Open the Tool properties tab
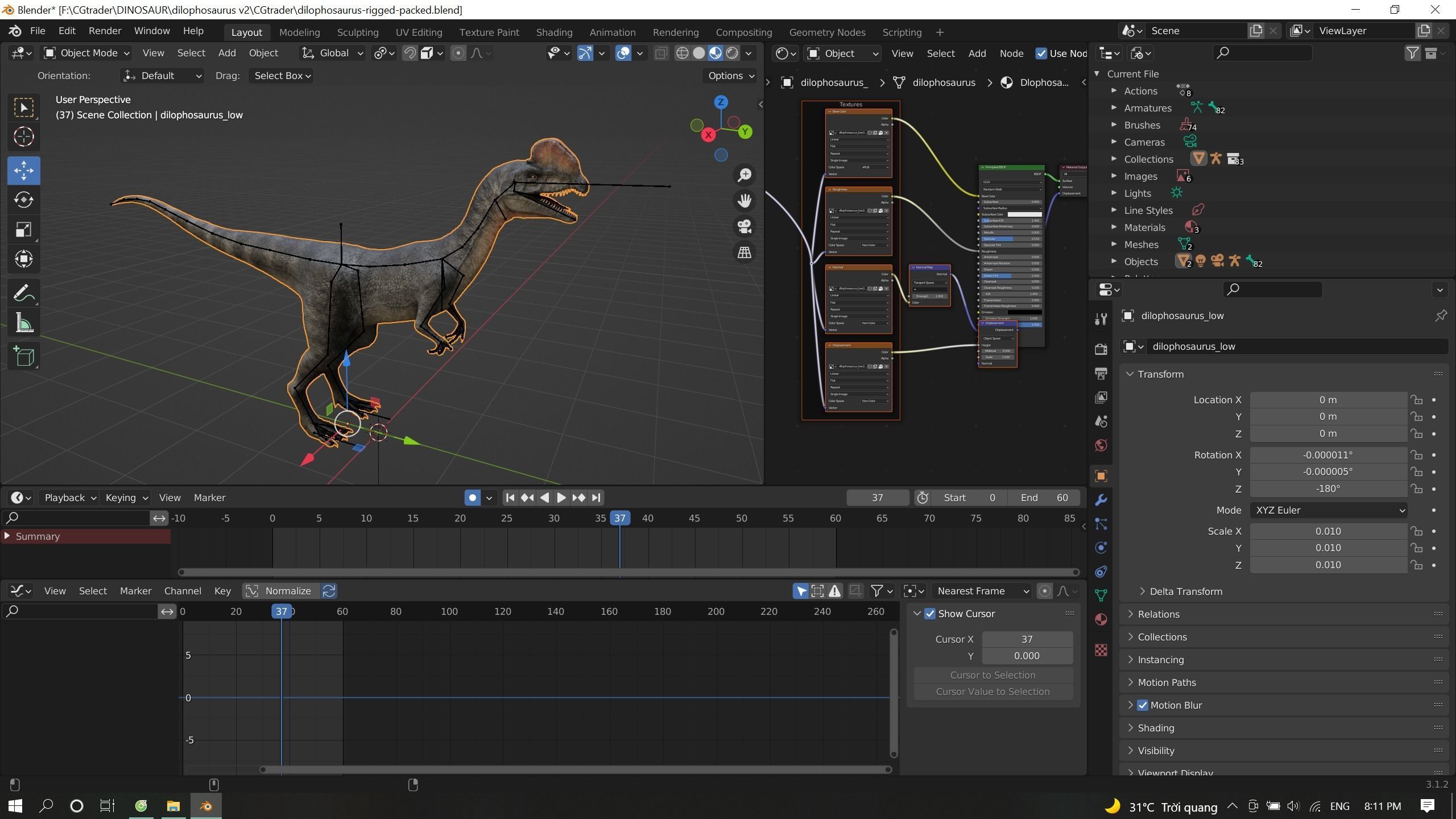Image resolution: width=1456 pixels, height=819 pixels. pyautogui.click(x=1101, y=319)
